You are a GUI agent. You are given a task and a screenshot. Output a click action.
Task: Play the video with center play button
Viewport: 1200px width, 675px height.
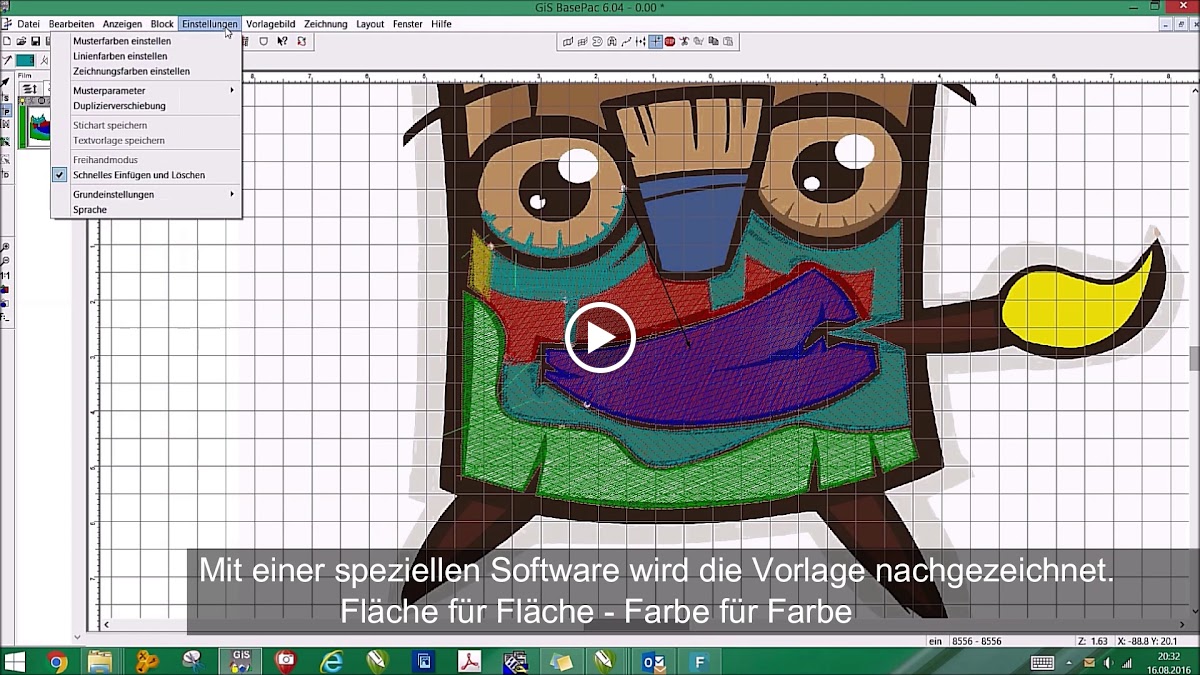pyautogui.click(x=600, y=337)
